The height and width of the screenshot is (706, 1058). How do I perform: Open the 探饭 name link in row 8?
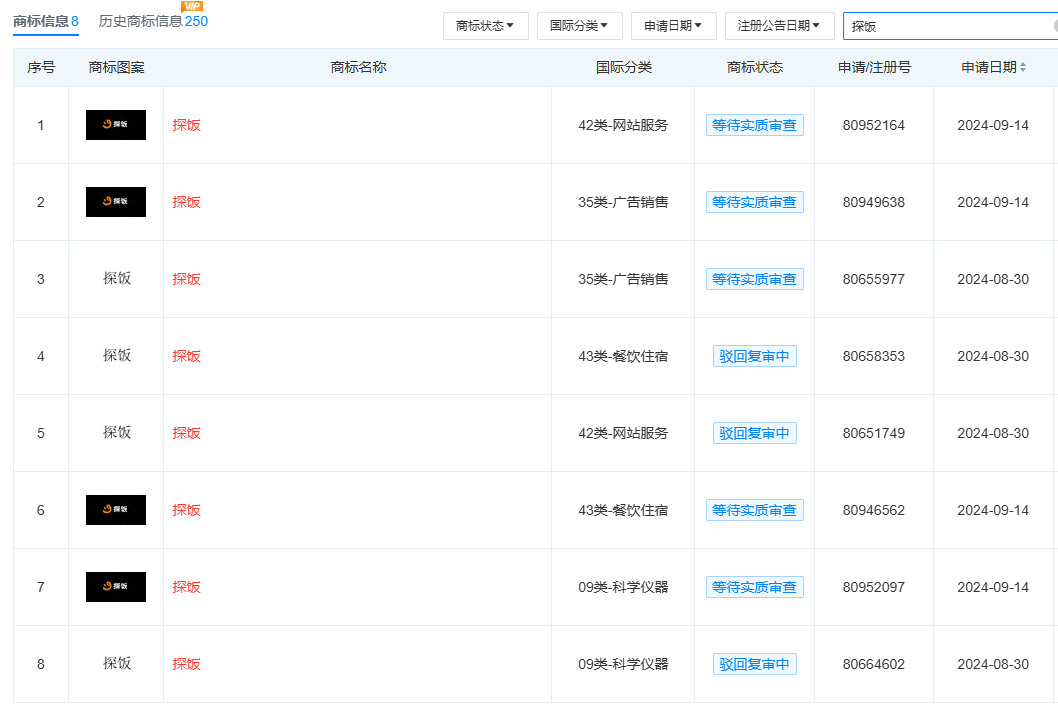[186, 663]
